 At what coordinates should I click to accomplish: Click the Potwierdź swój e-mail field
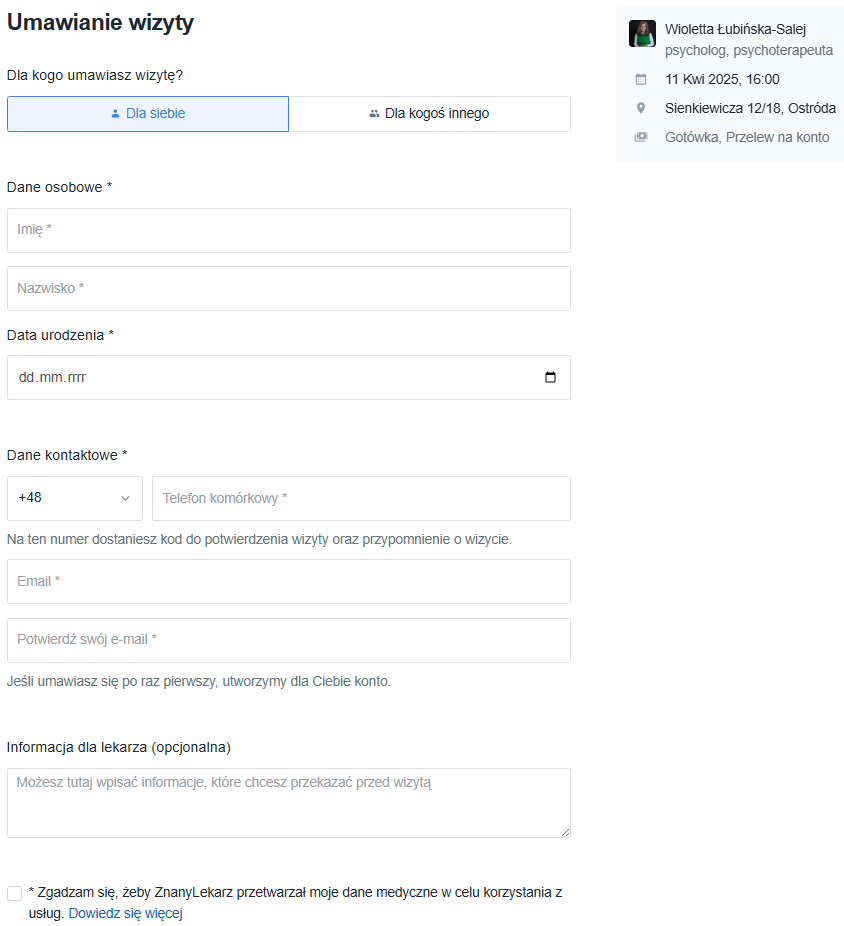(x=289, y=640)
